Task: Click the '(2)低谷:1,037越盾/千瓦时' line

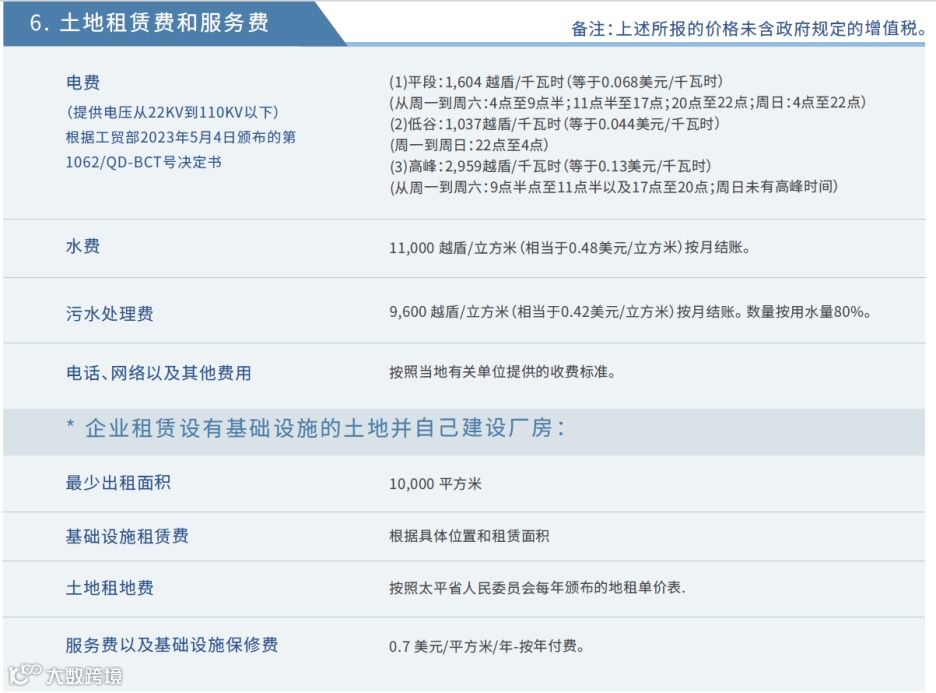Action: [555, 124]
